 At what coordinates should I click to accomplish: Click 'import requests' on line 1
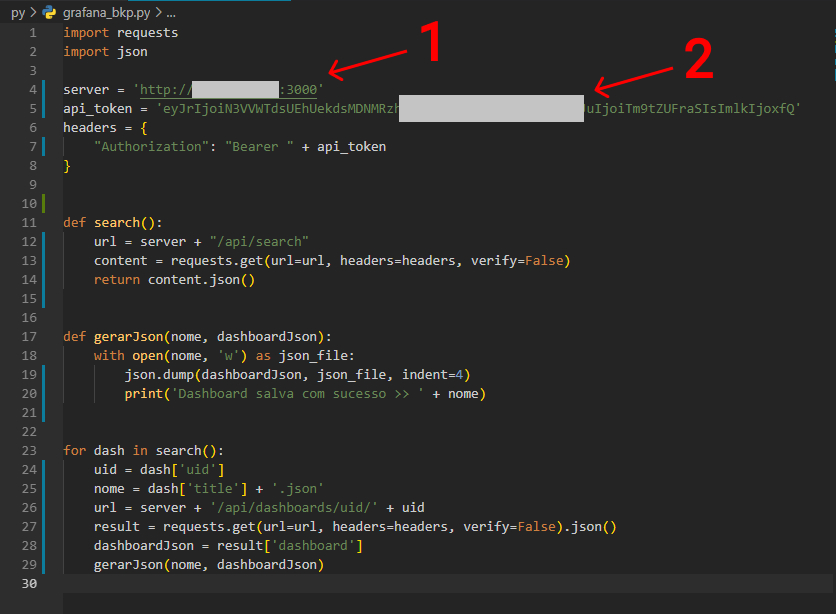pos(120,33)
